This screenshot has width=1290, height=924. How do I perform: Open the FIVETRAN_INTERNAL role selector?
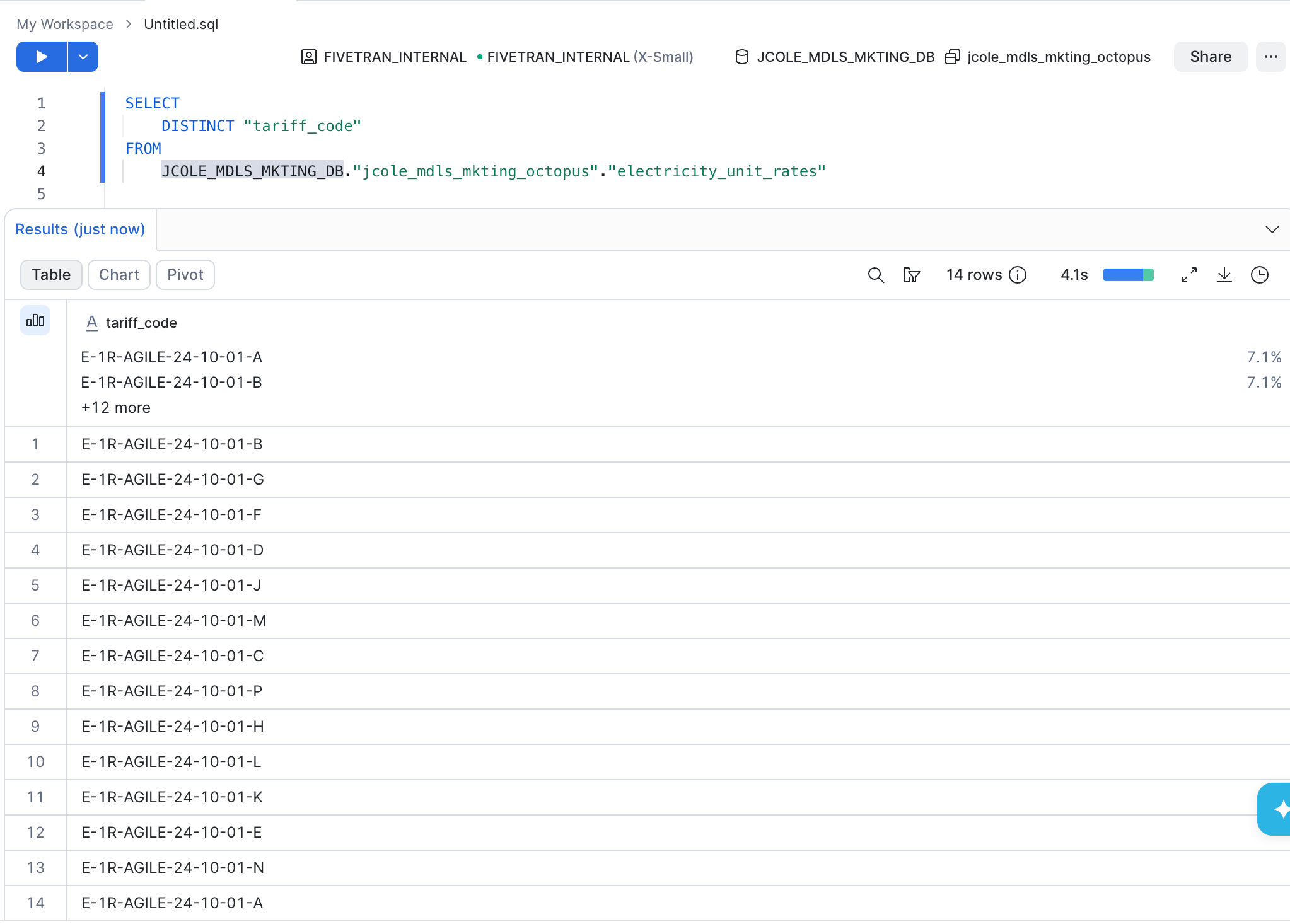[x=384, y=57]
